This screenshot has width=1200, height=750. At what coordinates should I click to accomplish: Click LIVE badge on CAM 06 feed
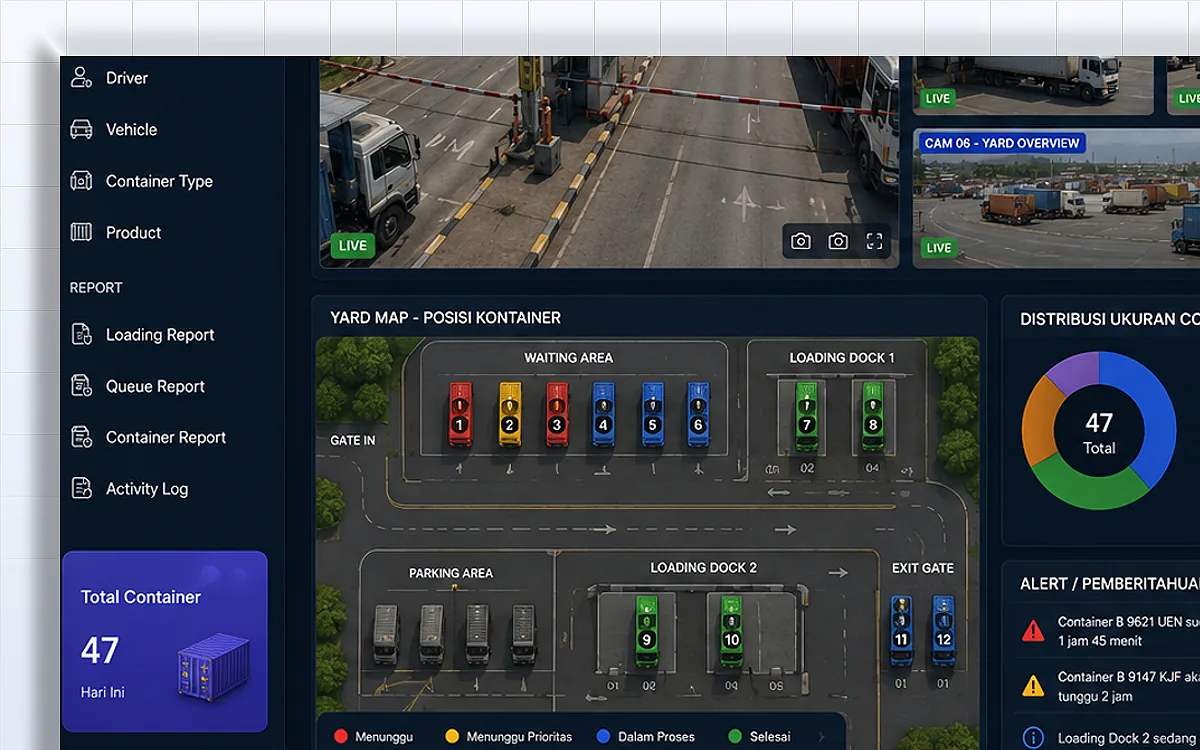pos(938,247)
